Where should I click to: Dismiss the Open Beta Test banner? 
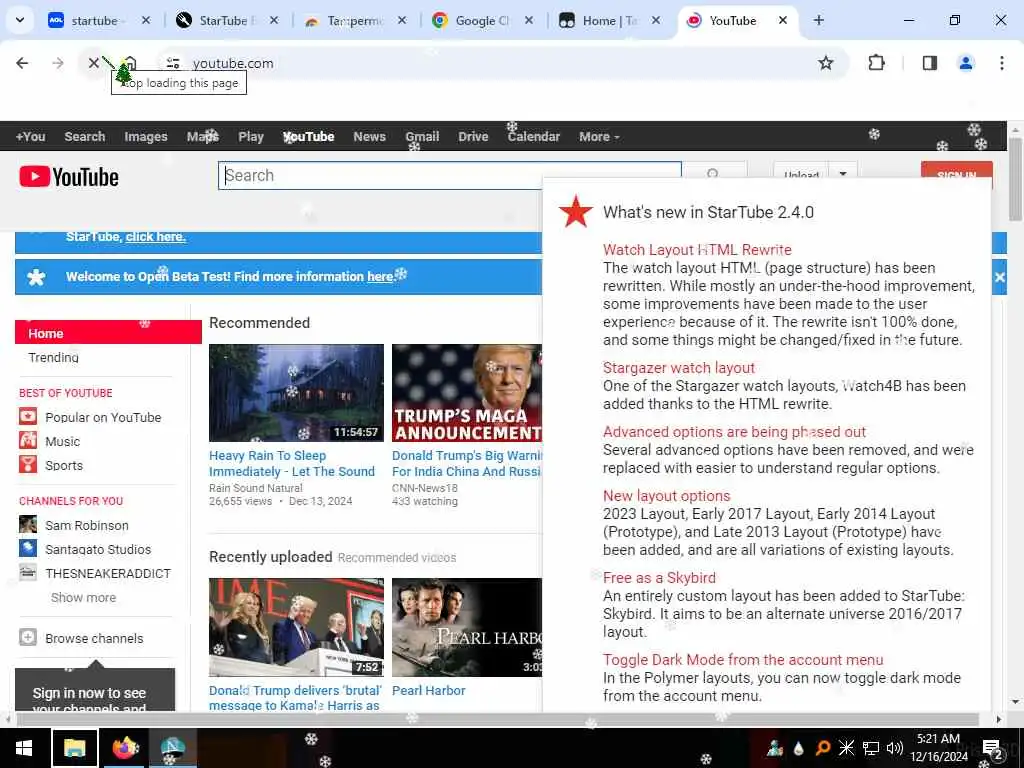999,277
